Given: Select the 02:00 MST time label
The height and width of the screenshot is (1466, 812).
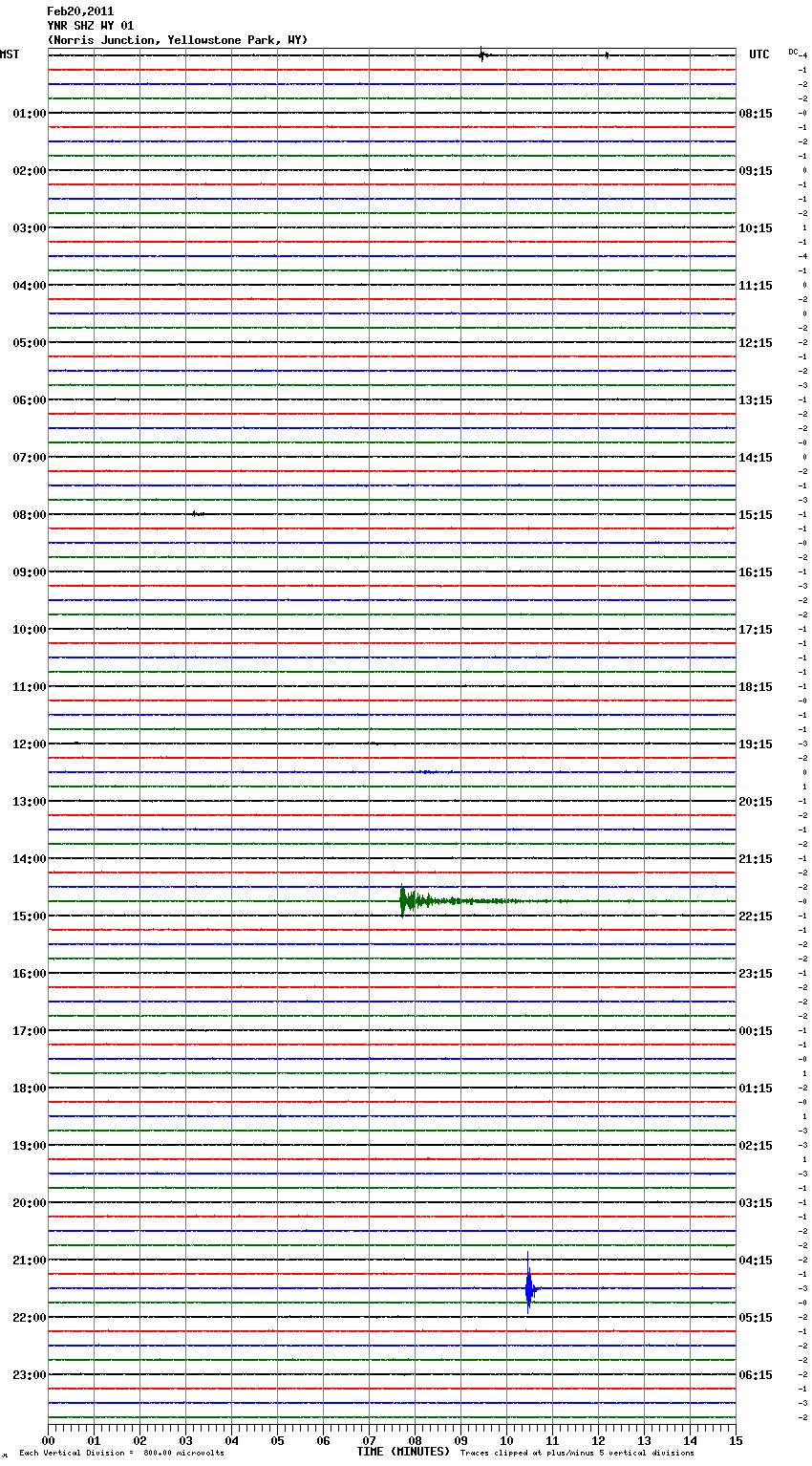Looking at the screenshot, I should [x=30, y=171].
